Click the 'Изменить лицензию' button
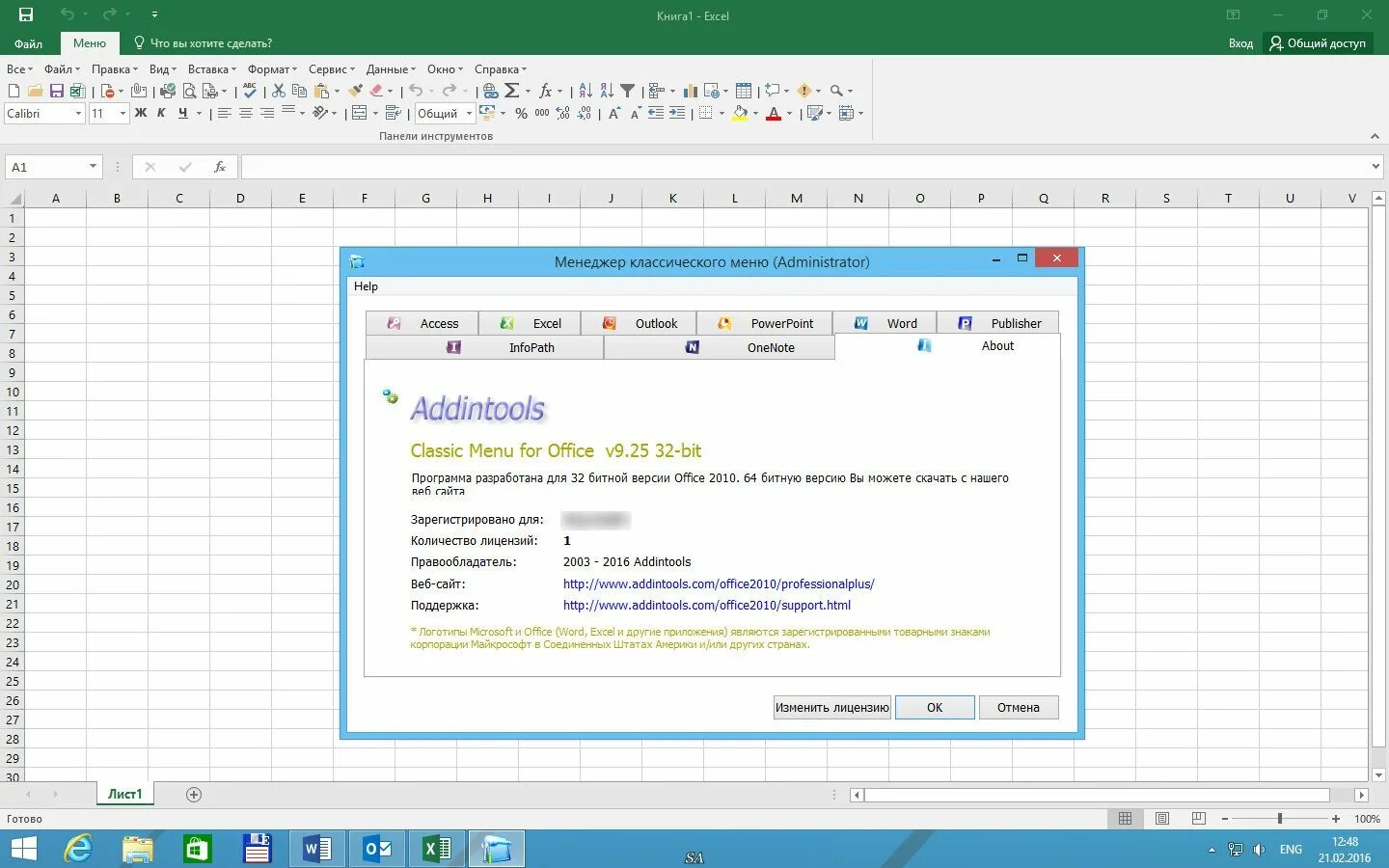The width and height of the screenshot is (1389, 868). click(832, 707)
